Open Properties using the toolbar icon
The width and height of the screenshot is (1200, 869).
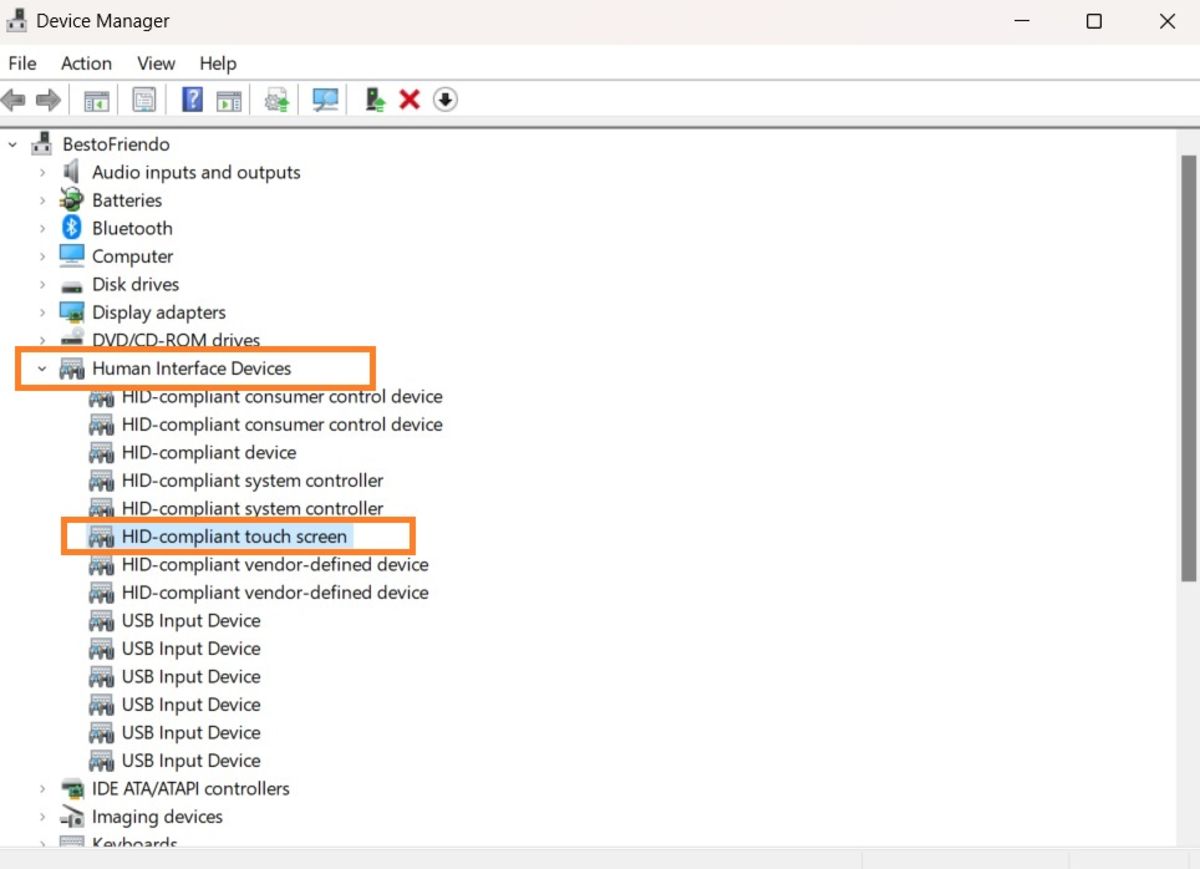coord(143,99)
